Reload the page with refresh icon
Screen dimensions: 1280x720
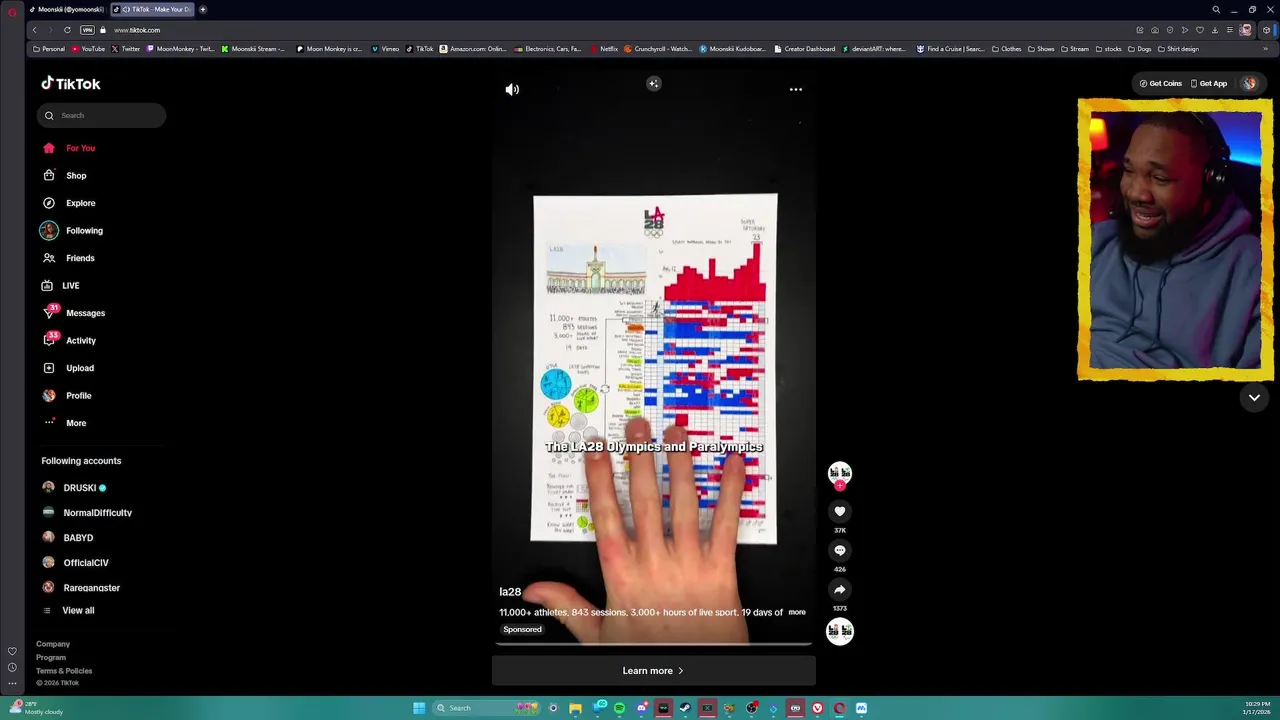point(67,30)
